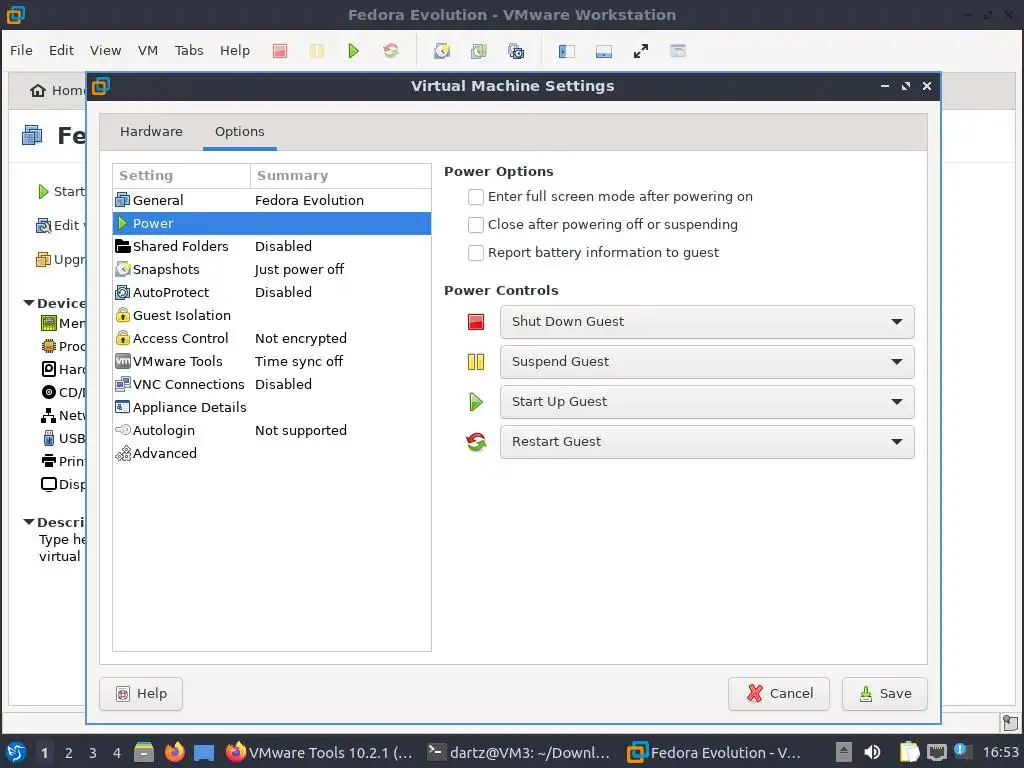Select the Power row in settings list
This screenshot has height=768, width=1024.
click(x=272, y=223)
